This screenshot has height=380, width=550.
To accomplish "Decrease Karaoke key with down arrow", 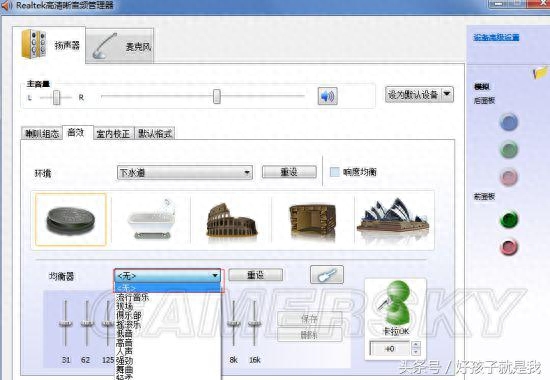I will [x=416, y=352].
